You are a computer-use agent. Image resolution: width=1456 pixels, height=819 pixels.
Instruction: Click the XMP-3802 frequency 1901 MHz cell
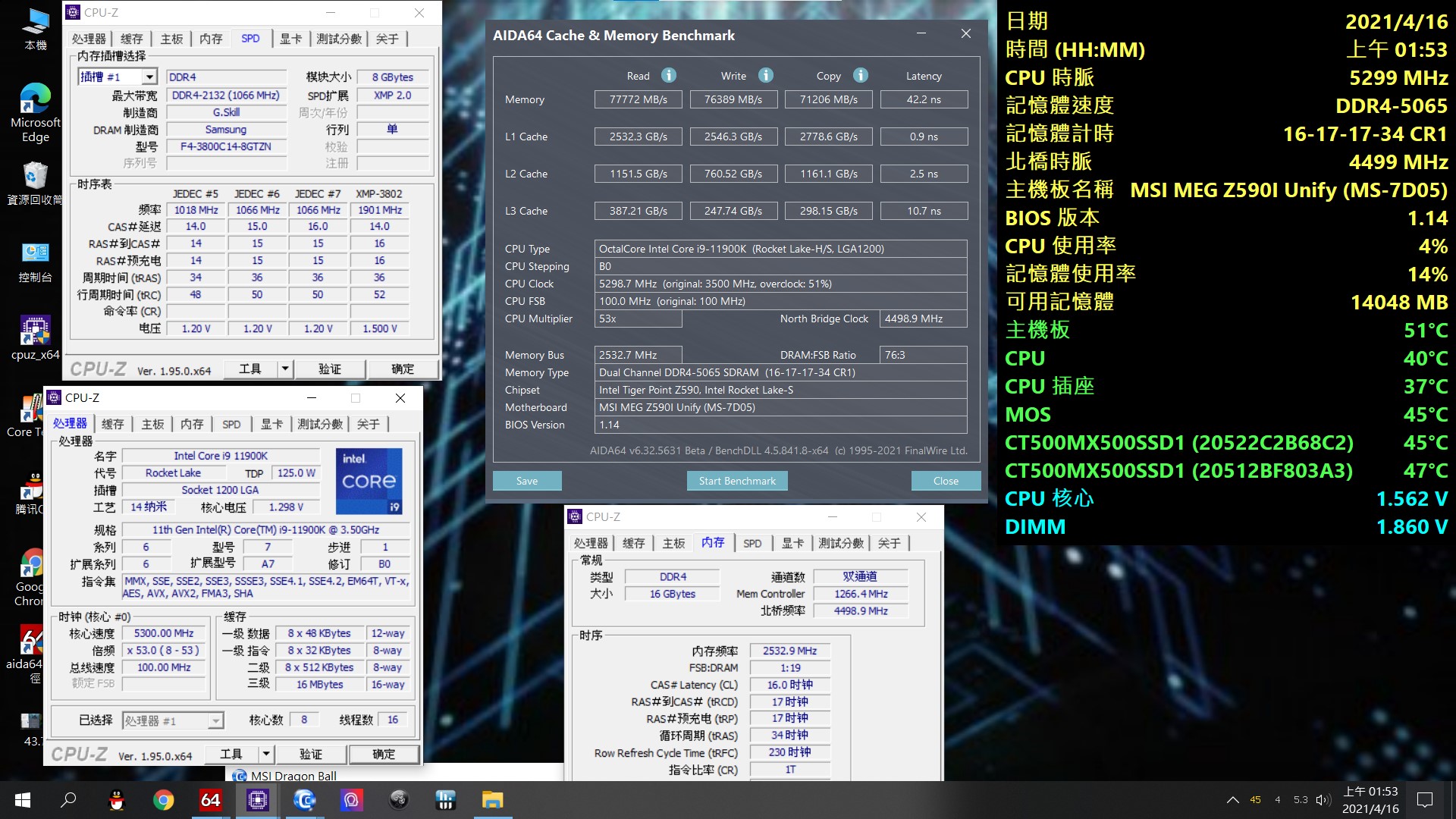[x=380, y=210]
